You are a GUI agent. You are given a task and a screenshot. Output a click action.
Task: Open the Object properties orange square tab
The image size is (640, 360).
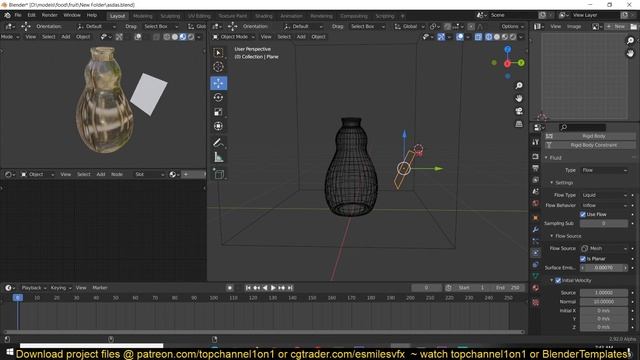pyautogui.click(x=536, y=218)
